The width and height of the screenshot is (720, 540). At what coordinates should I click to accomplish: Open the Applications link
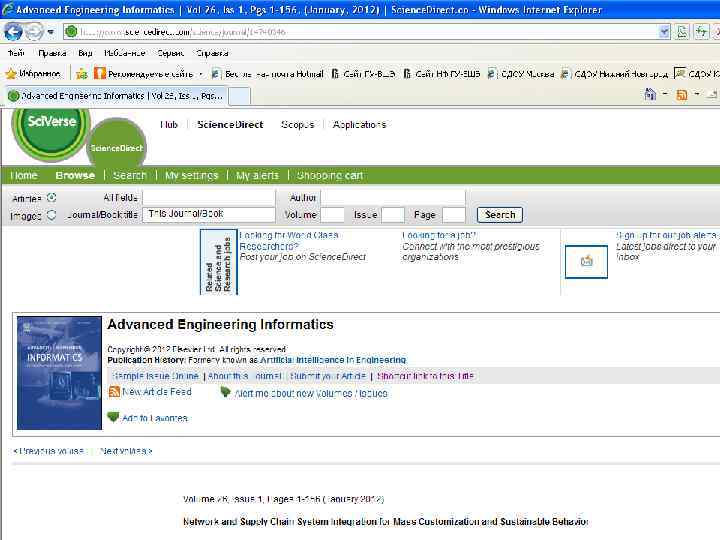[359, 124]
